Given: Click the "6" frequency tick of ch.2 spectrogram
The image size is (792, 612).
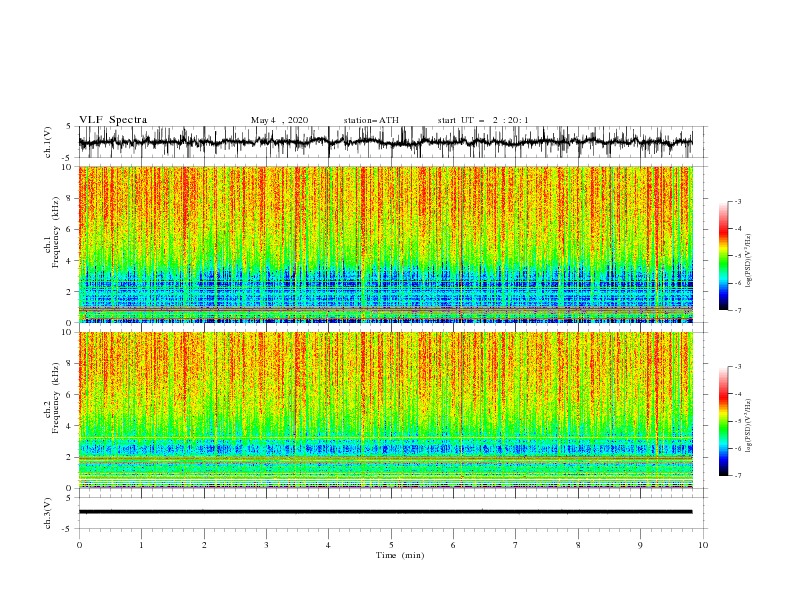Looking at the screenshot, I should tap(69, 395).
